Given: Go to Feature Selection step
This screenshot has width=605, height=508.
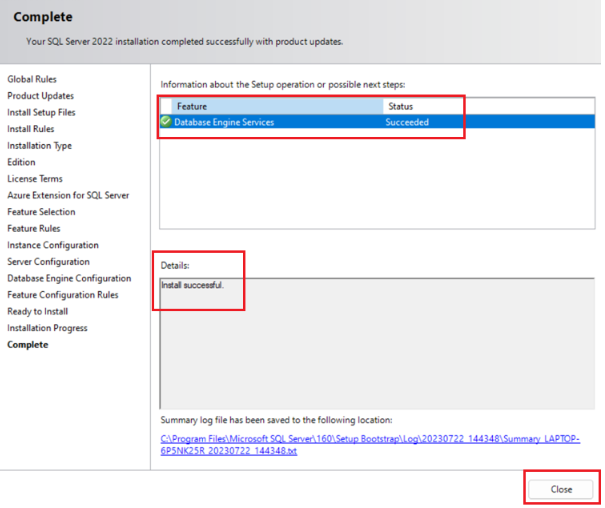Looking at the screenshot, I should (x=41, y=212).
